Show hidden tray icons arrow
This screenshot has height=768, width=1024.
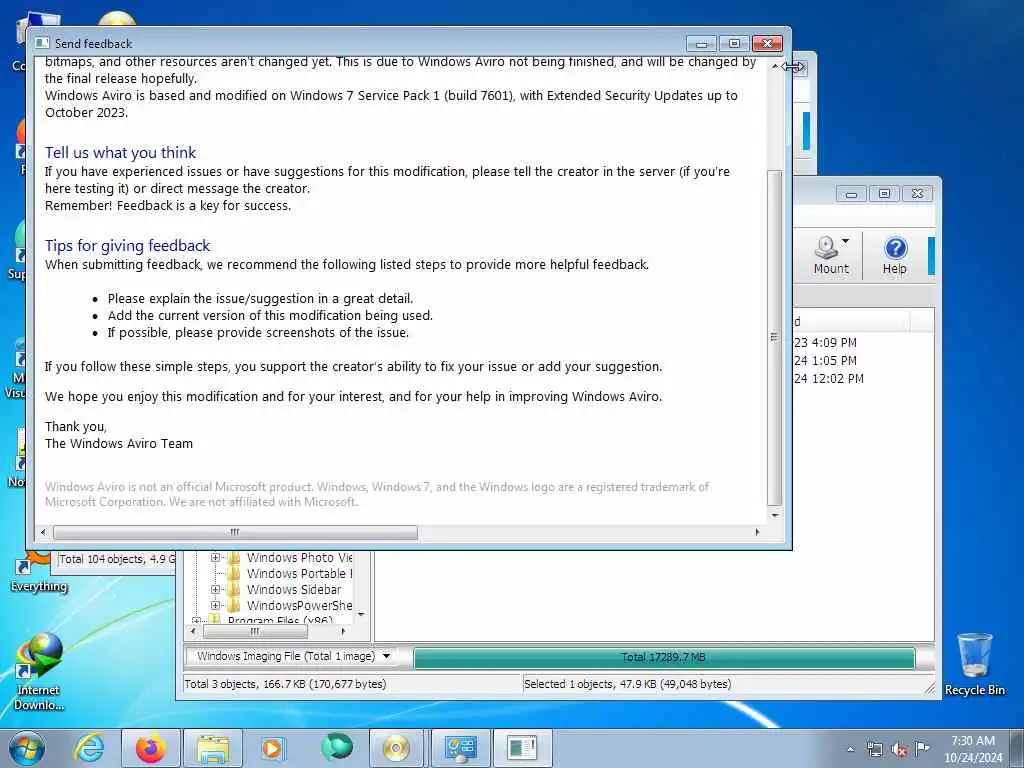click(850, 749)
